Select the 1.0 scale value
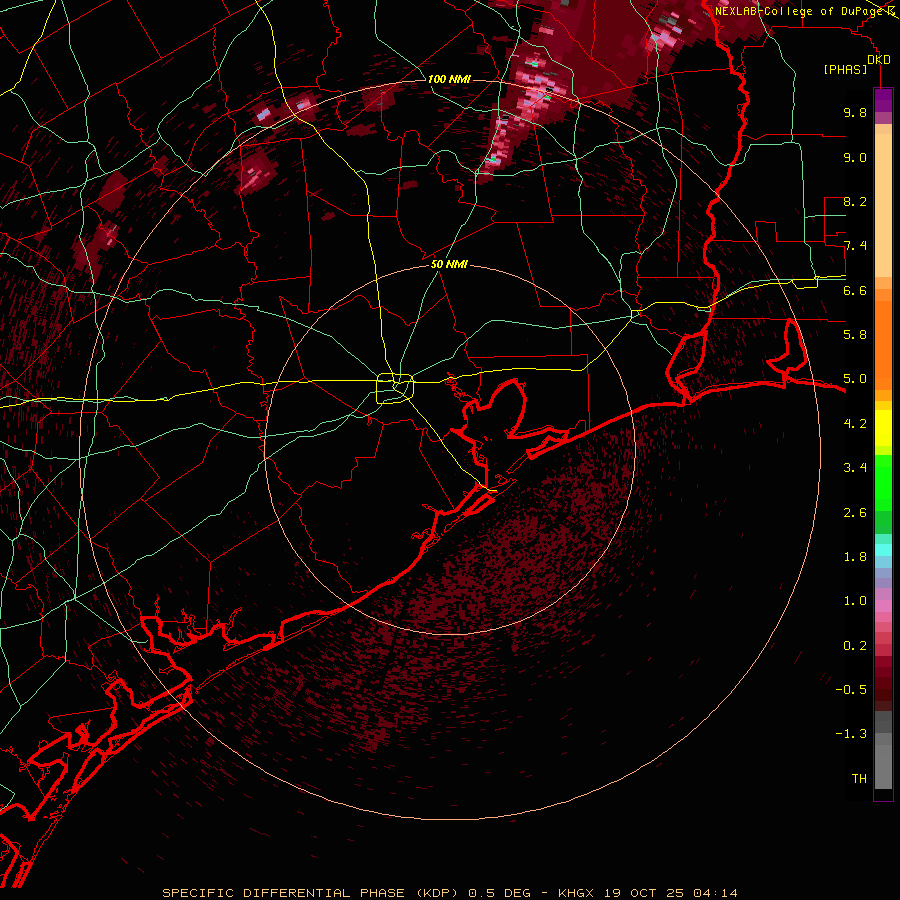Image resolution: width=900 pixels, height=900 pixels. click(855, 600)
